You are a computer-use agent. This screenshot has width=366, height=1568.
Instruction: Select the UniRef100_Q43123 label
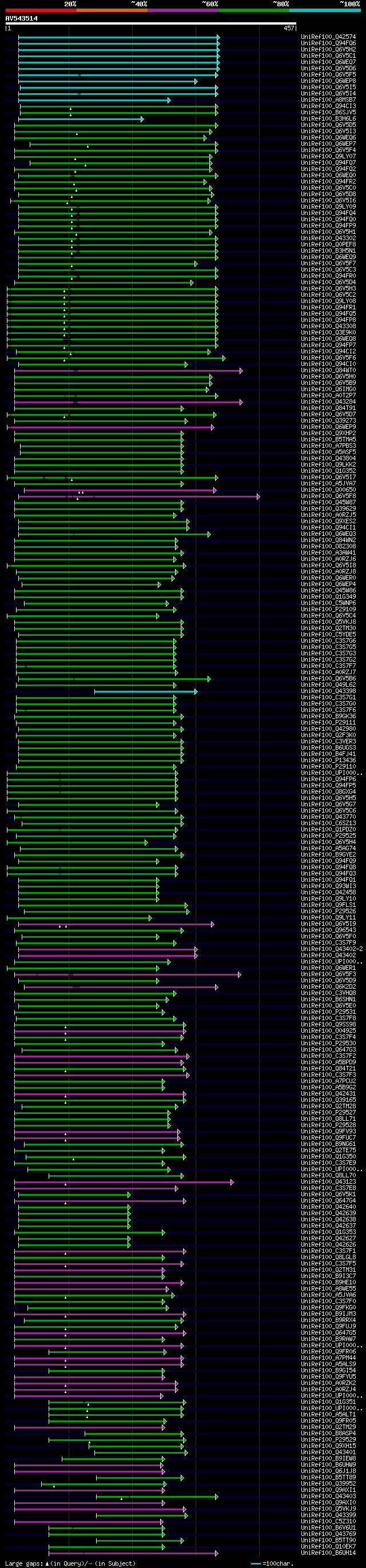328,1181
